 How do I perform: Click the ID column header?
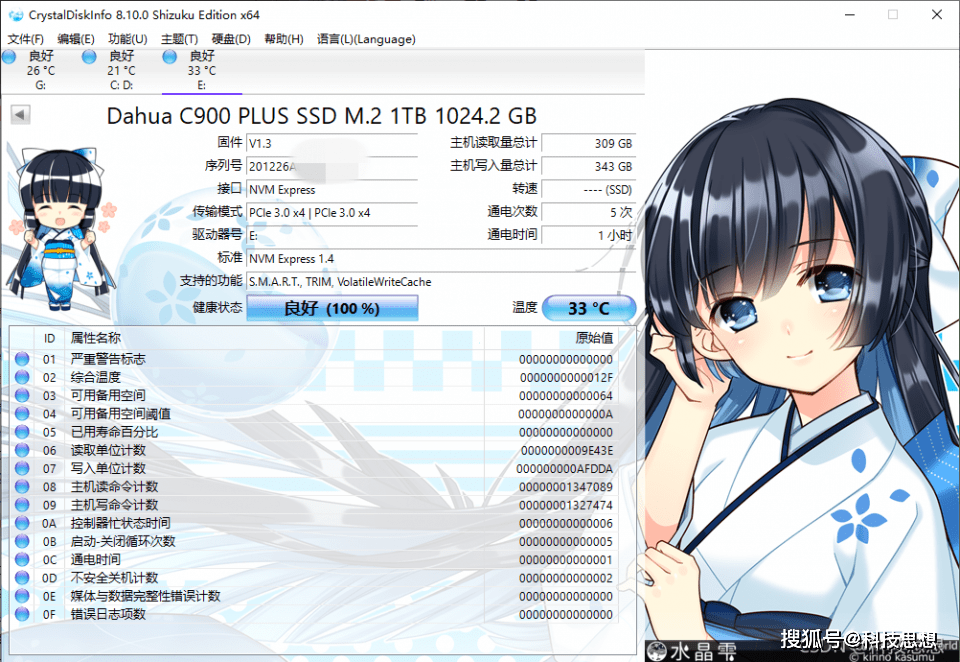click(x=49, y=339)
